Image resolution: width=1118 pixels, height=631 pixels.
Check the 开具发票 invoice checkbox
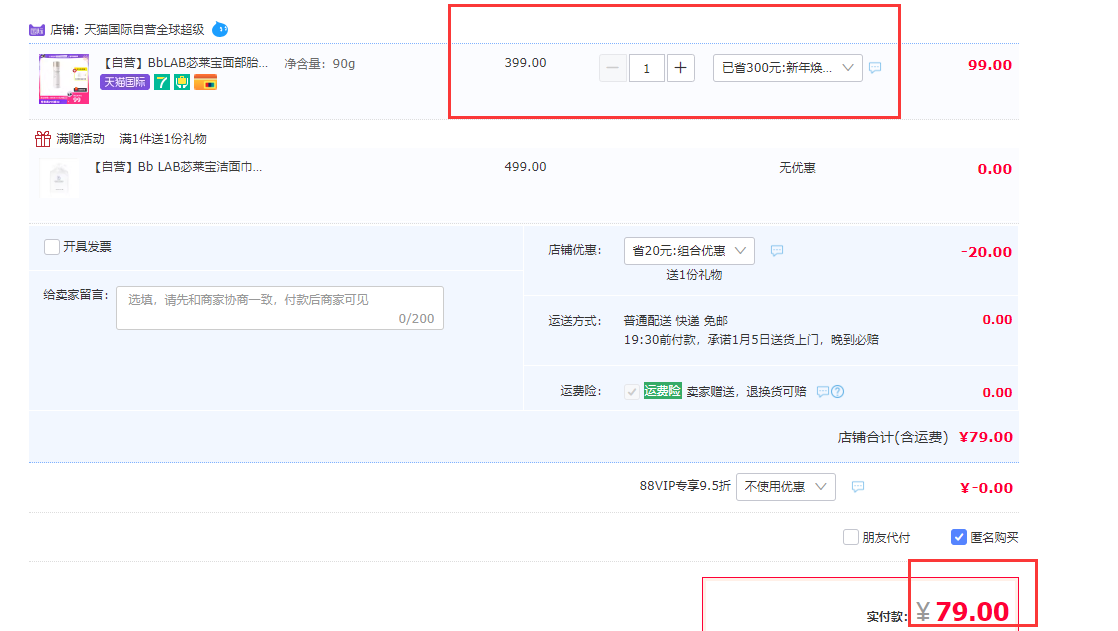coord(52,247)
